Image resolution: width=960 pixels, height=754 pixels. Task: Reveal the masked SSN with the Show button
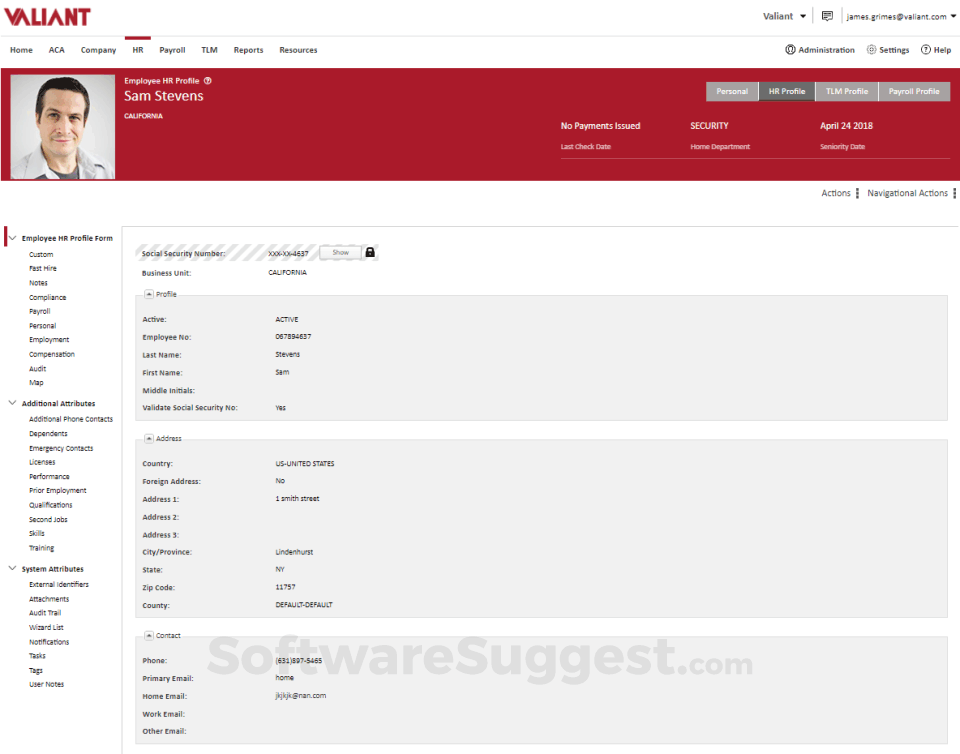tap(338, 252)
